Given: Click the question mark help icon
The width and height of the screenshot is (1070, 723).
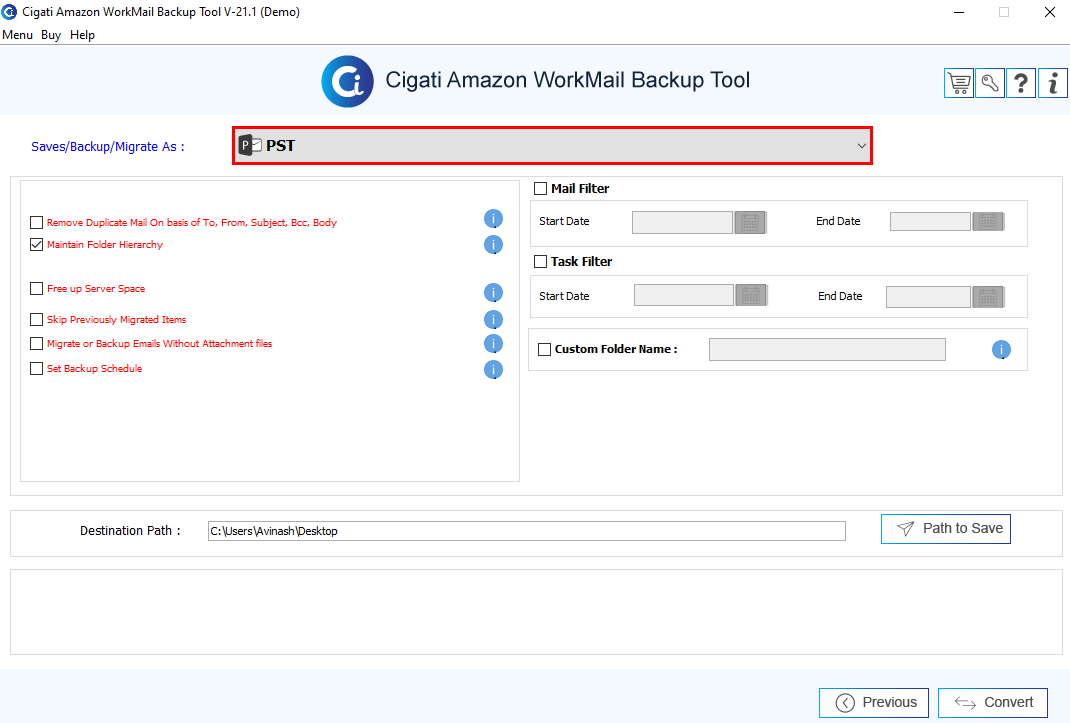Looking at the screenshot, I should point(1021,83).
